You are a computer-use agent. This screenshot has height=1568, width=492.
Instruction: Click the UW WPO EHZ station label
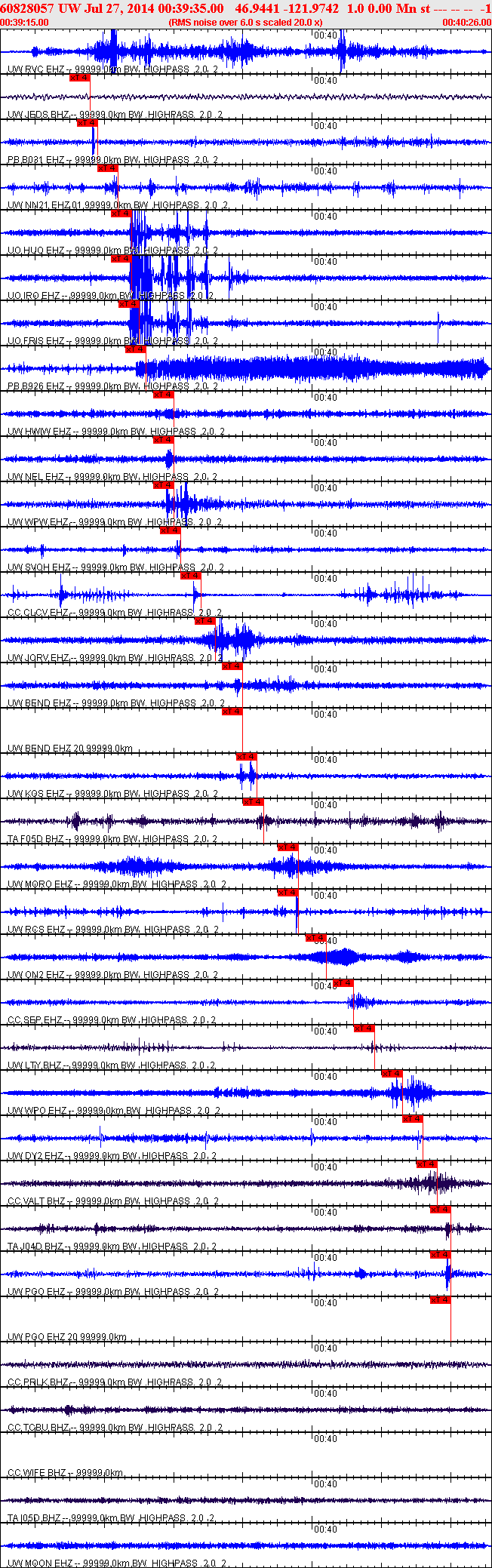(x=114, y=1111)
